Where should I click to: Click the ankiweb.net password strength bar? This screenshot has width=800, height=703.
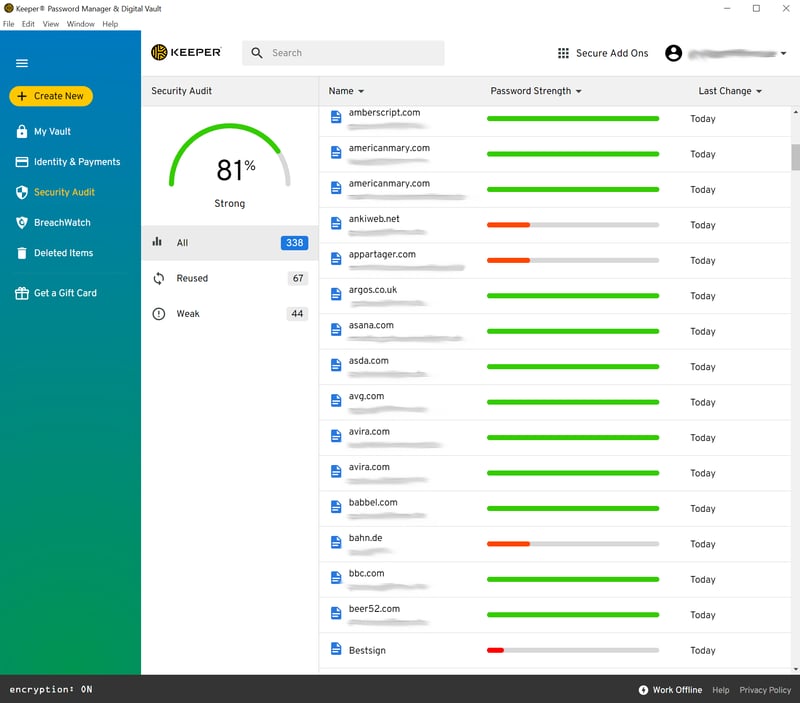tap(572, 225)
